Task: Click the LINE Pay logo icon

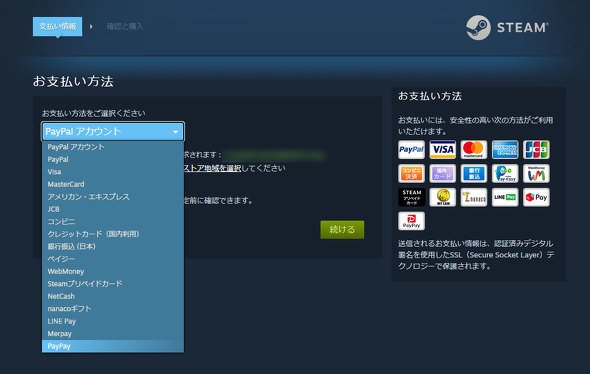Action: tap(505, 197)
